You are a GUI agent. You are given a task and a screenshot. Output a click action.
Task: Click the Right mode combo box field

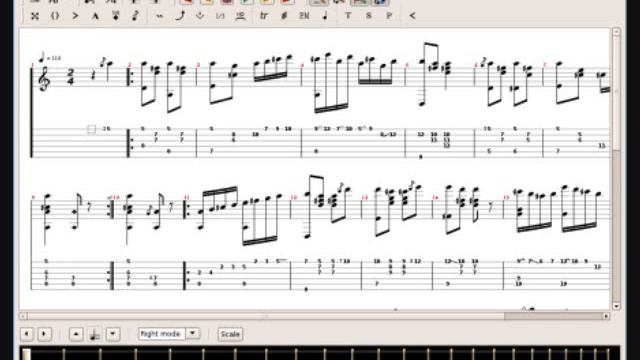[x=162, y=334]
